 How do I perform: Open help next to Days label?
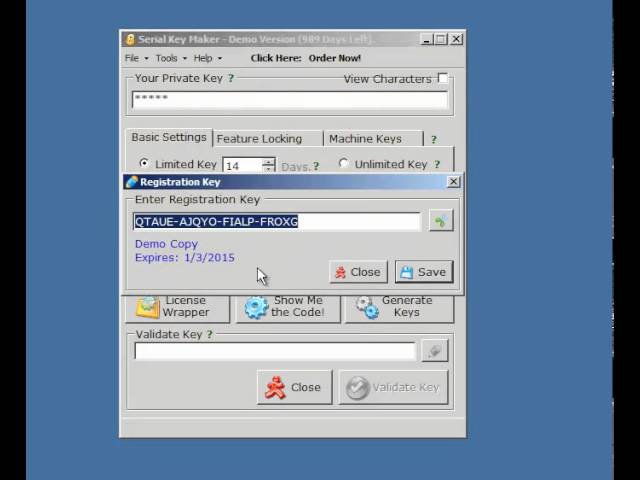click(316, 167)
